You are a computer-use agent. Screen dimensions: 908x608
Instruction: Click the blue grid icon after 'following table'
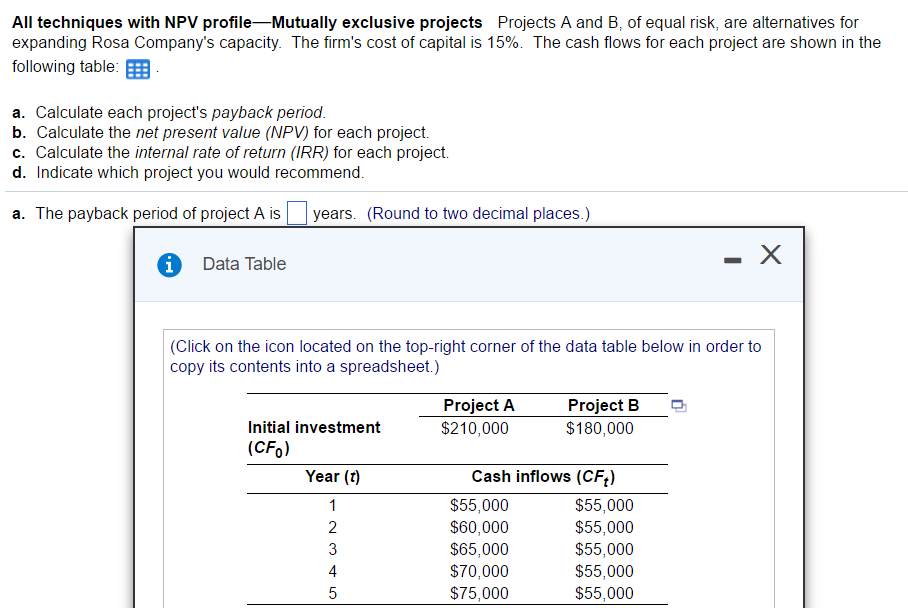pos(136,69)
